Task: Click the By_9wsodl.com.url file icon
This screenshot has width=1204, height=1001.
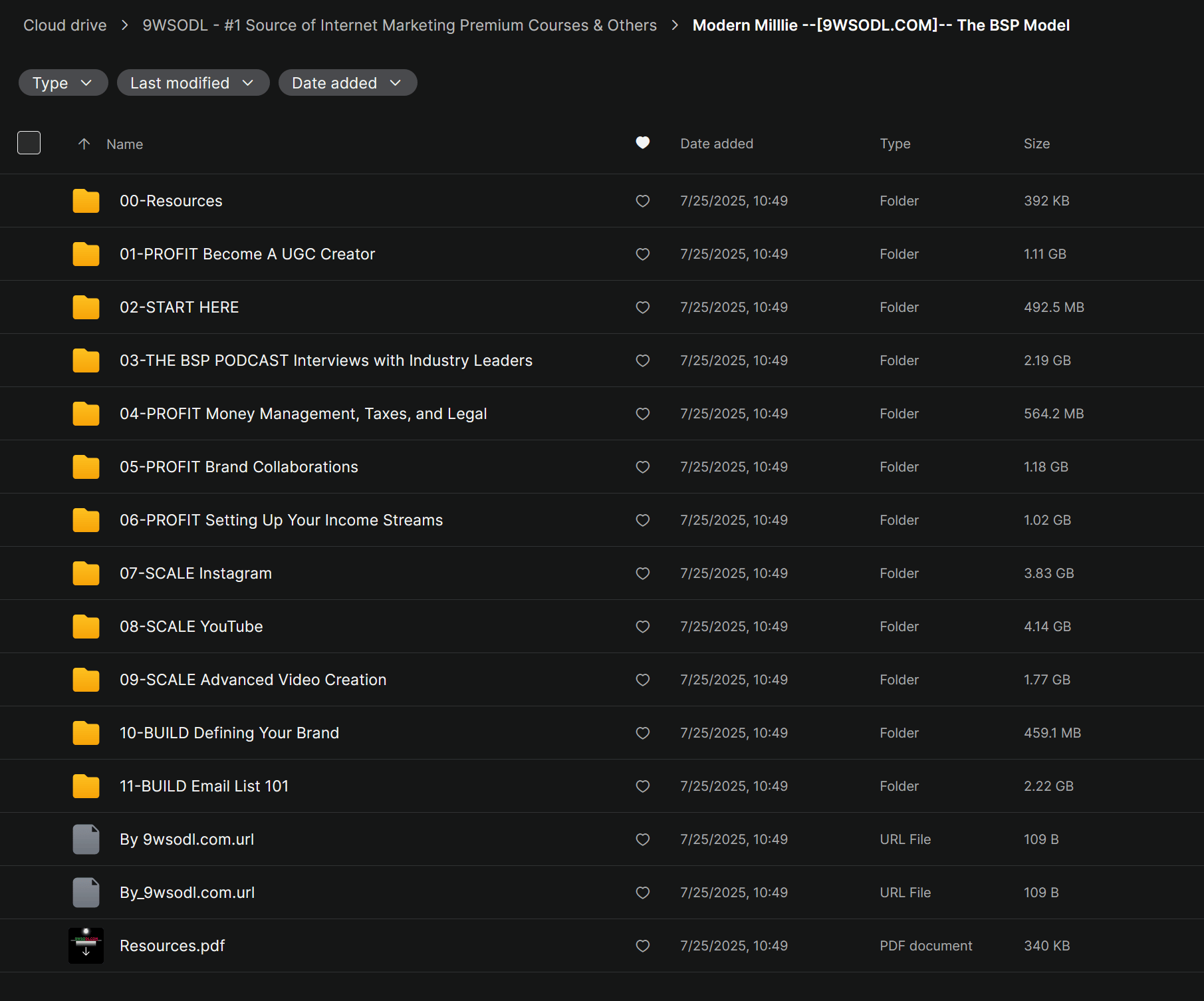Action: click(86, 893)
